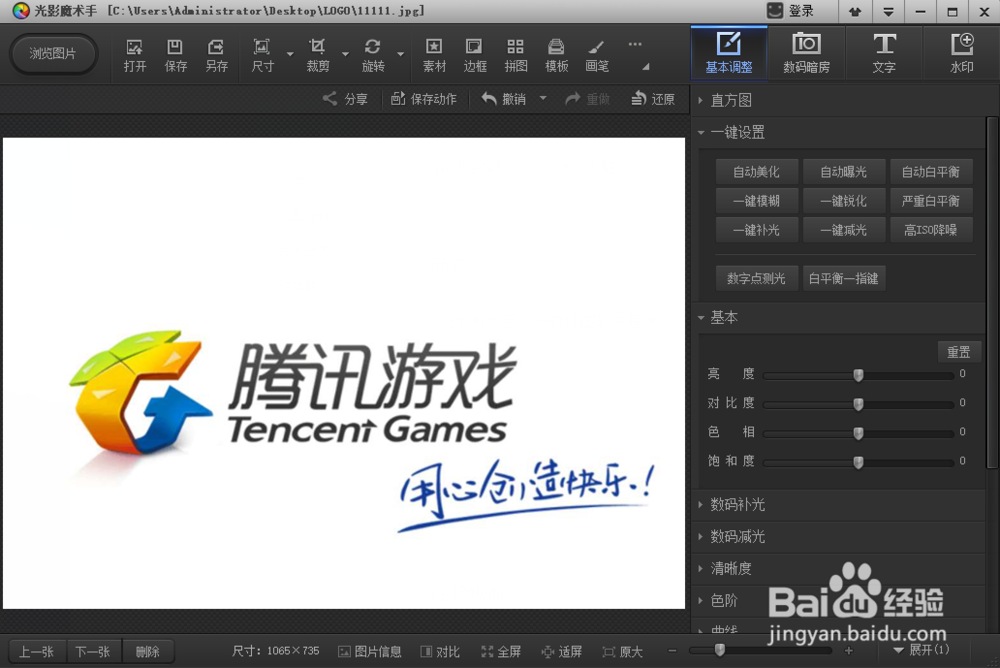Click 保存动作 save action
1000x668 pixels.
423,99
